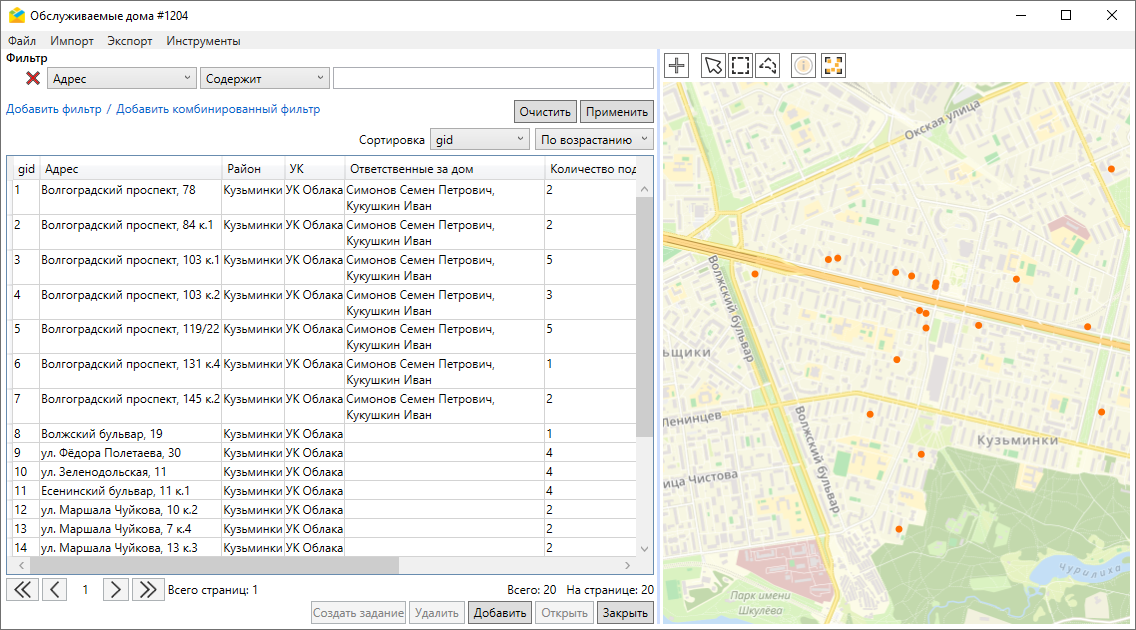This screenshot has width=1136, height=630.
Task: Jump to the first page of results
Action: coord(22,590)
